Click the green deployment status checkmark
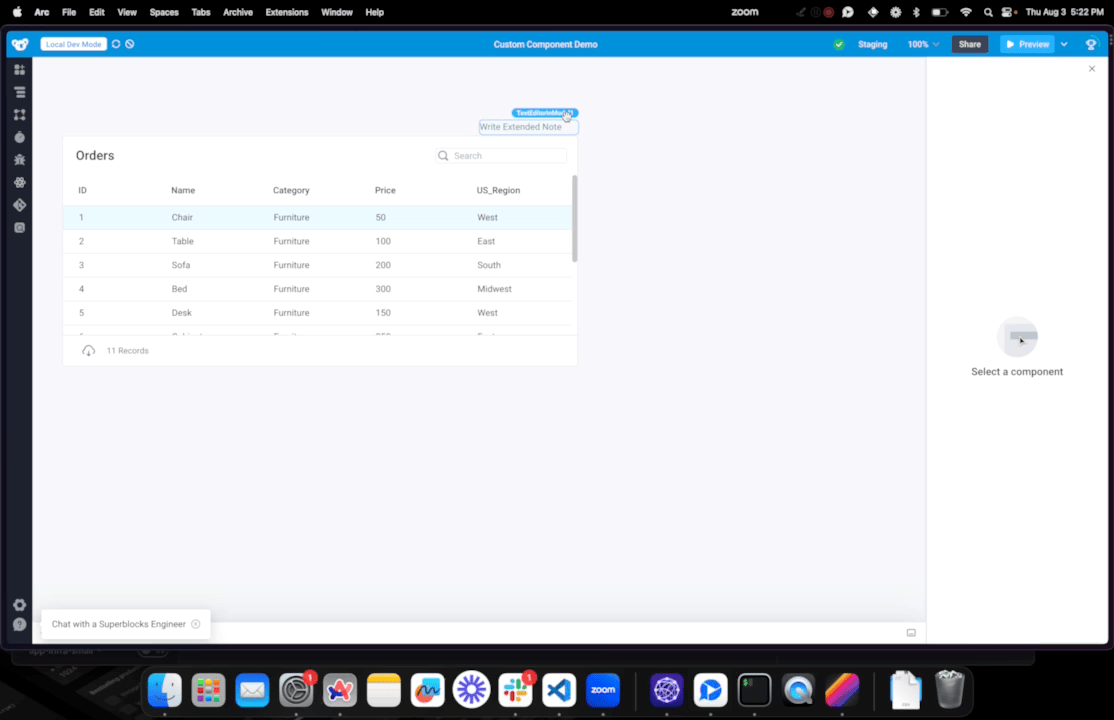Screen dimensions: 1114x720 tap(839, 44)
